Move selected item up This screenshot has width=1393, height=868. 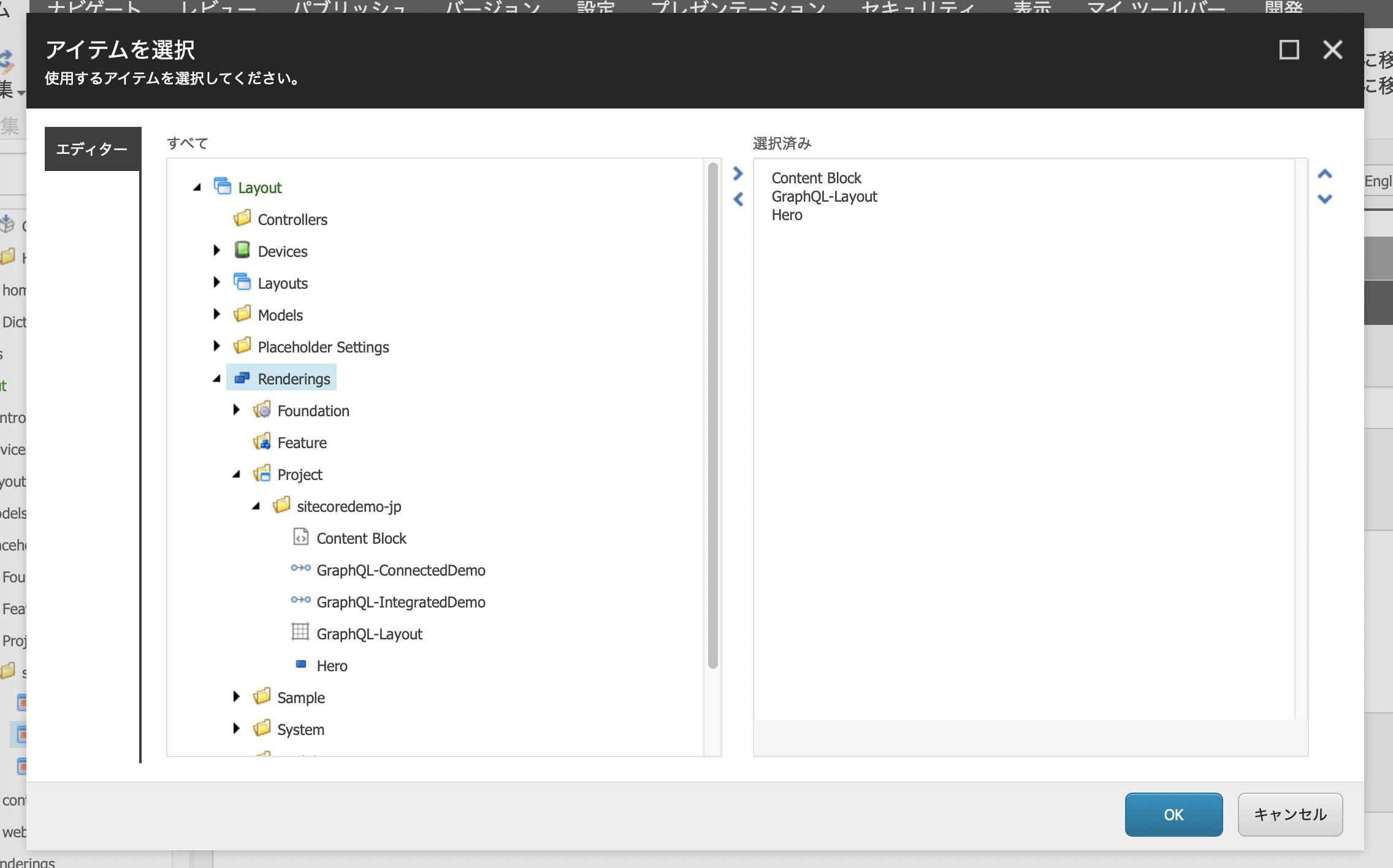1325,174
